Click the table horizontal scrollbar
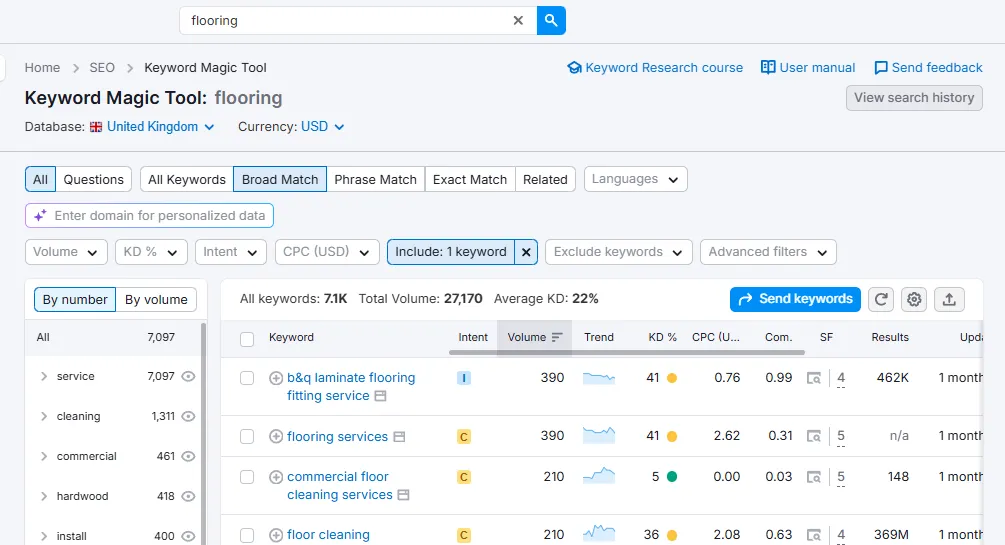Image resolution: width=1005 pixels, height=545 pixels. (627, 352)
